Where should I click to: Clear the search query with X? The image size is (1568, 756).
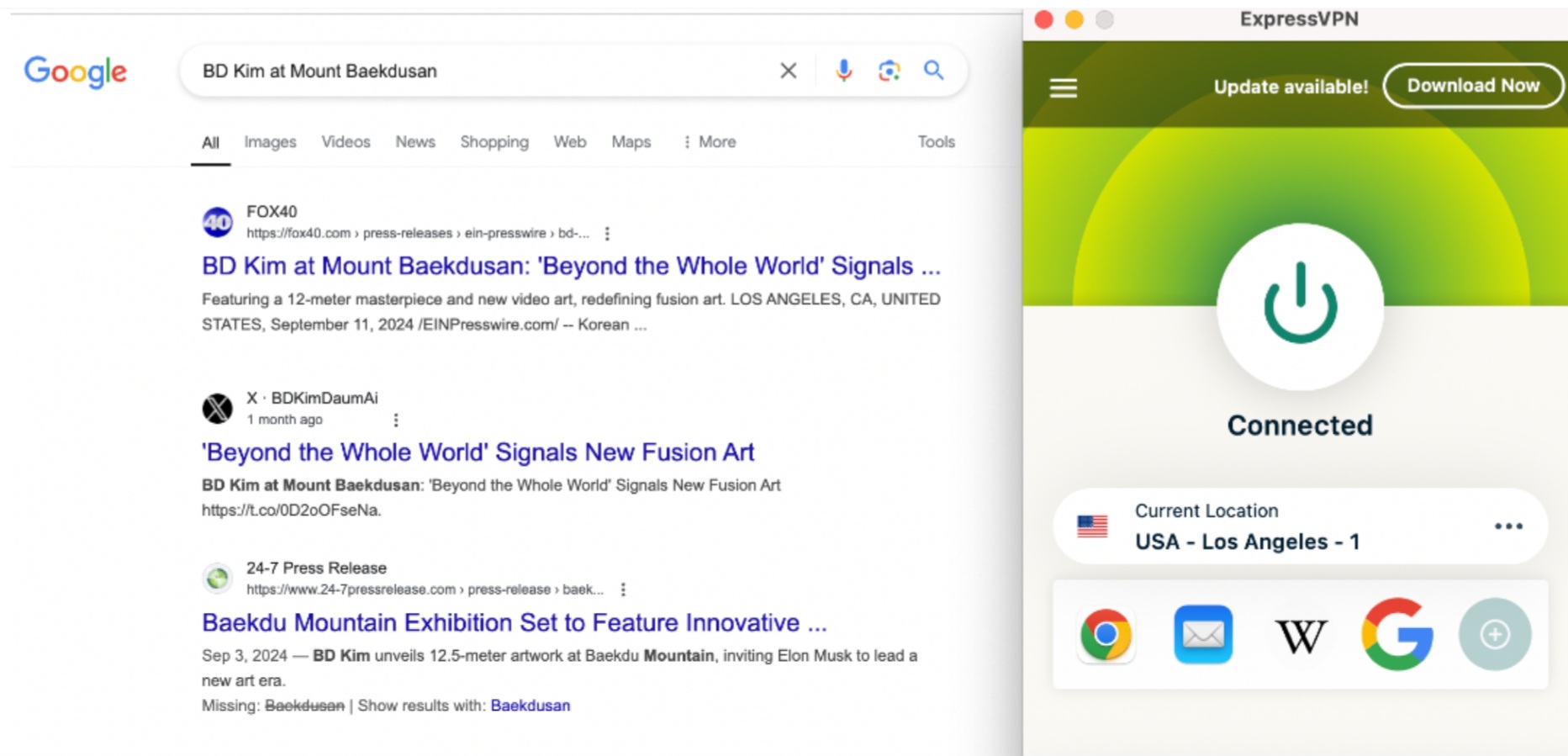tap(788, 71)
